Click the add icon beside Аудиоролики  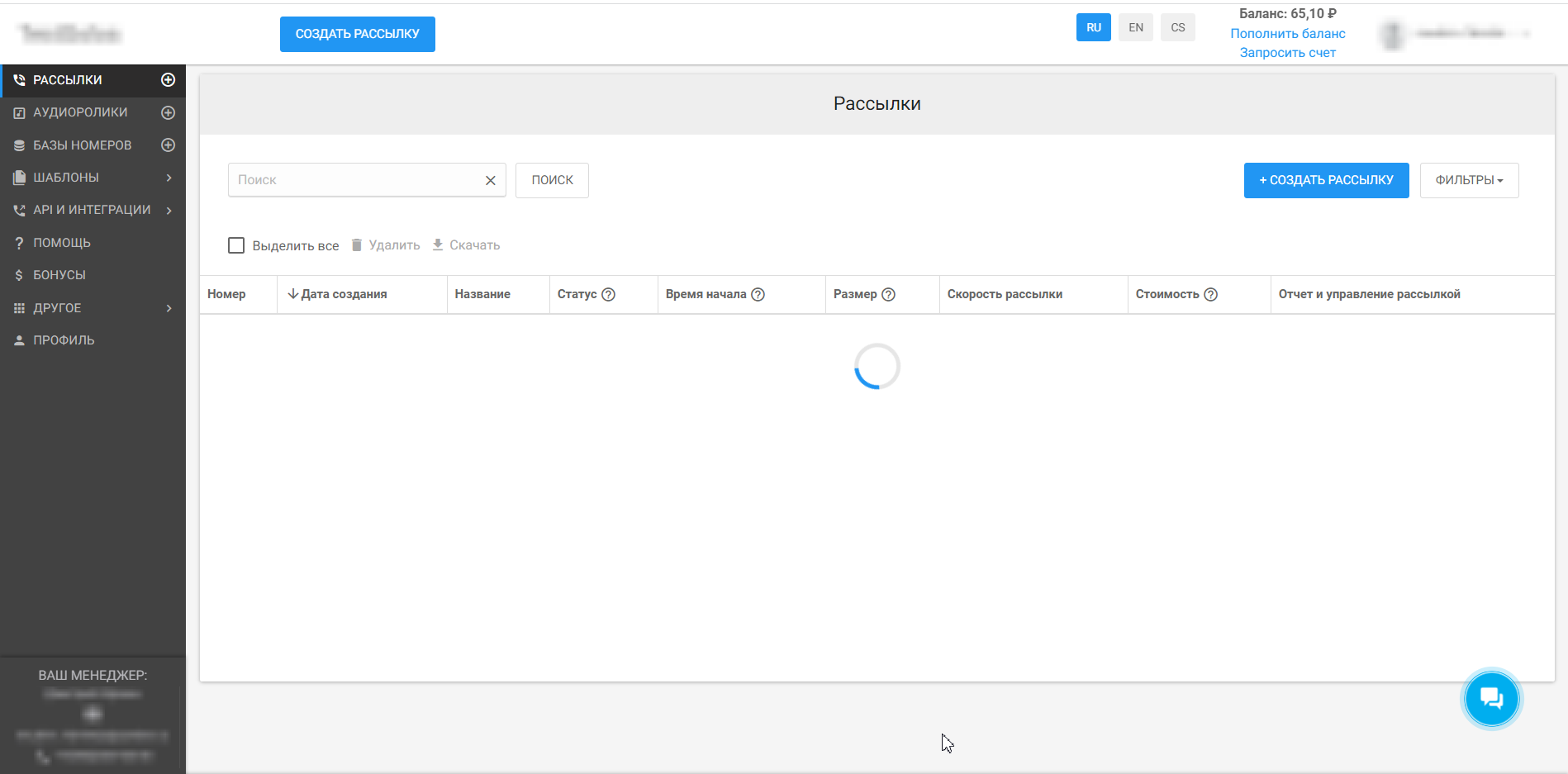pos(168,112)
